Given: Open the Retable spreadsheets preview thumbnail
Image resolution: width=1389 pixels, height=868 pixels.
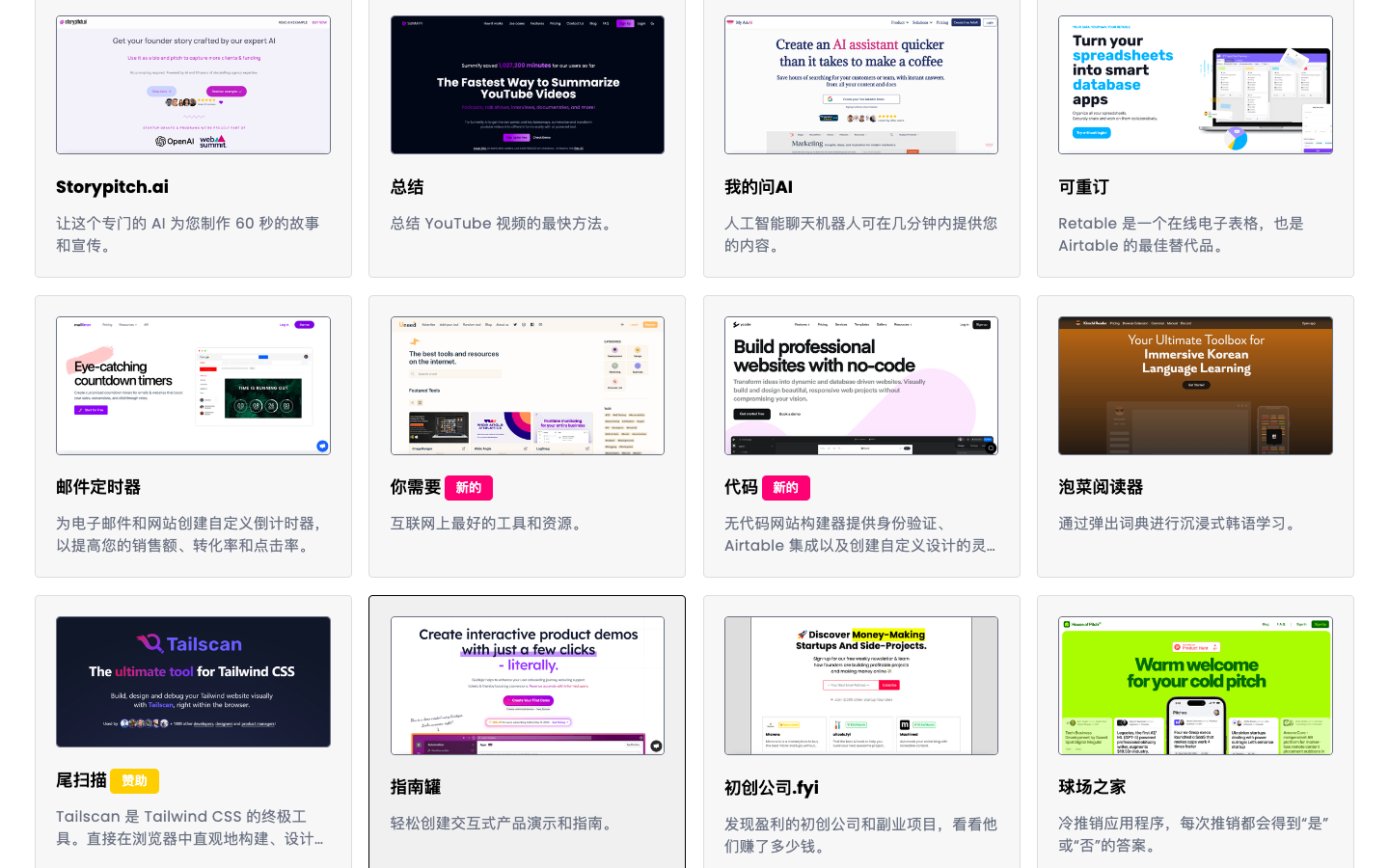Looking at the screenshot, I should click(x=1195, y=85).
